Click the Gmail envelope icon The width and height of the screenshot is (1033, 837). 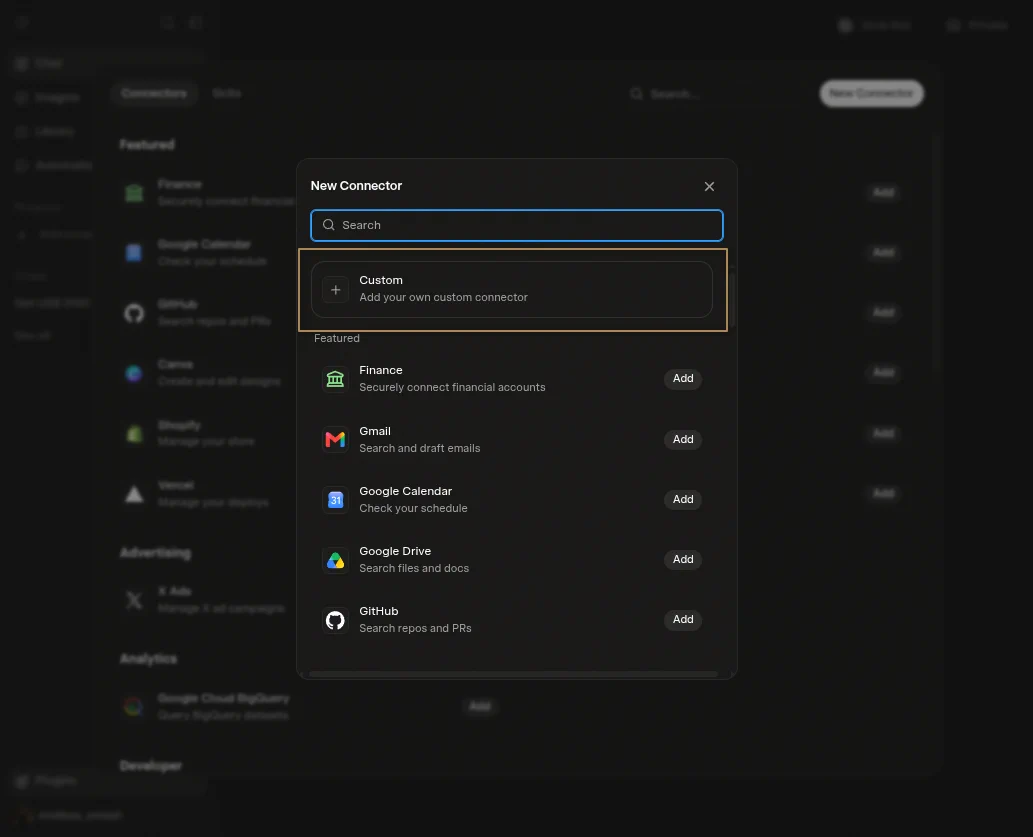335,440
